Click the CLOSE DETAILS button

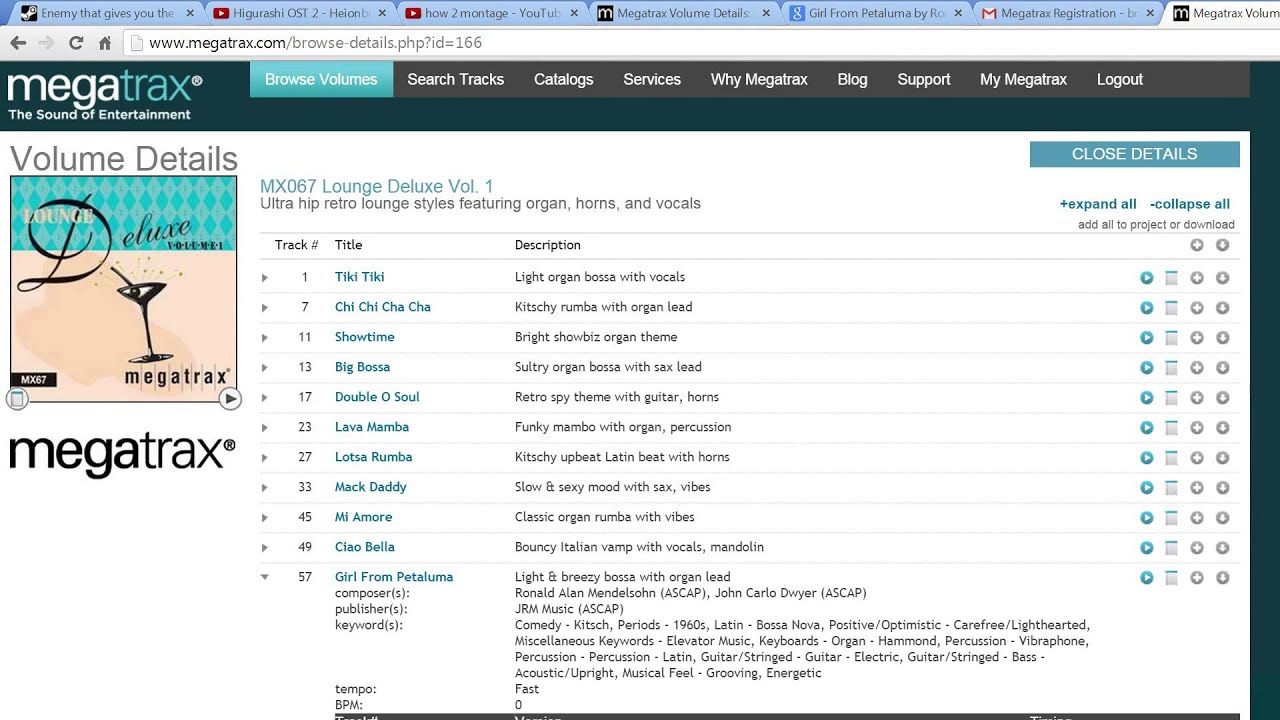pos(1135,154)
